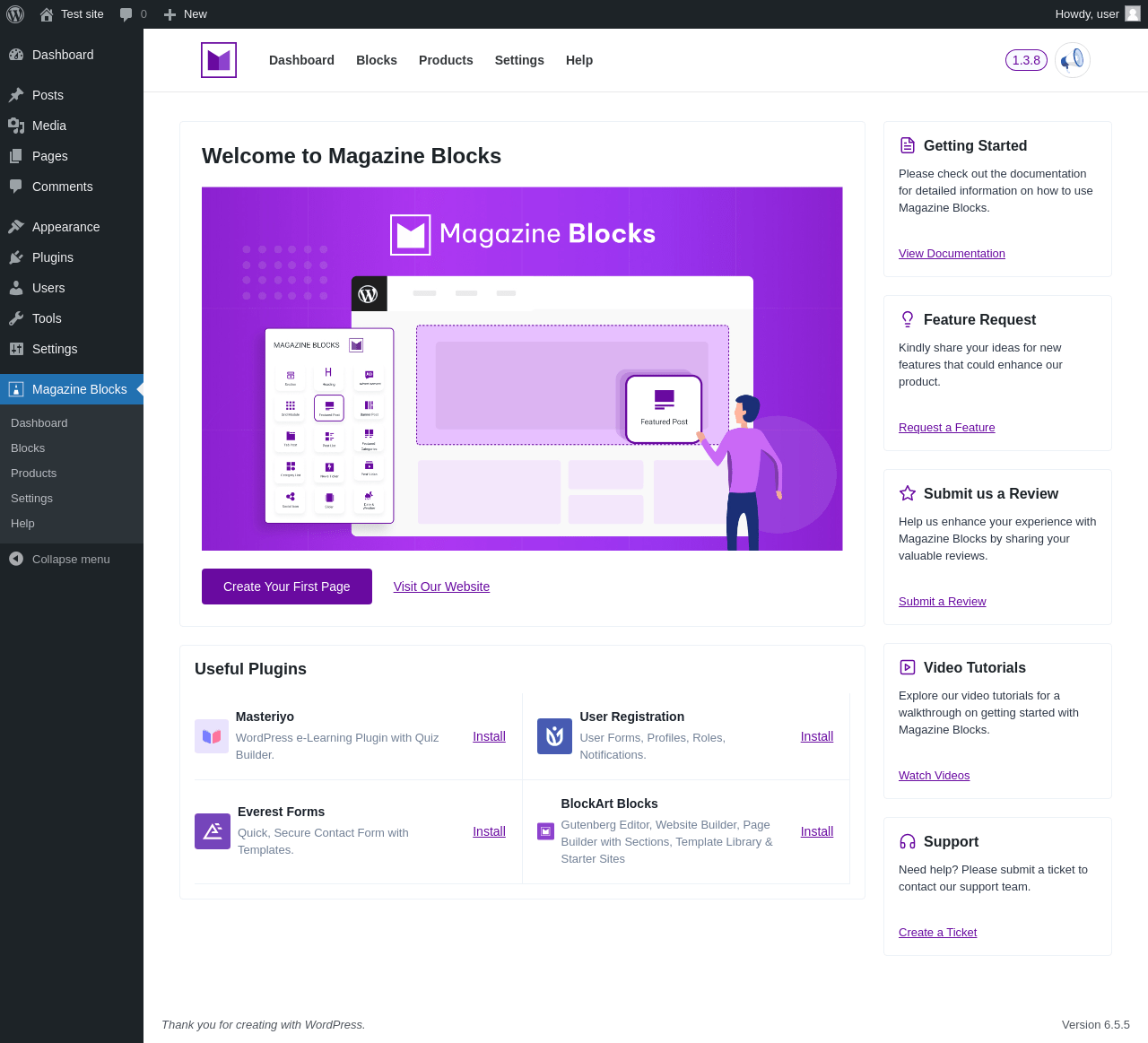Click the Media icon in sidebar
Viewport: 1148px width, 1043px height.
click(x=16, y=126)
